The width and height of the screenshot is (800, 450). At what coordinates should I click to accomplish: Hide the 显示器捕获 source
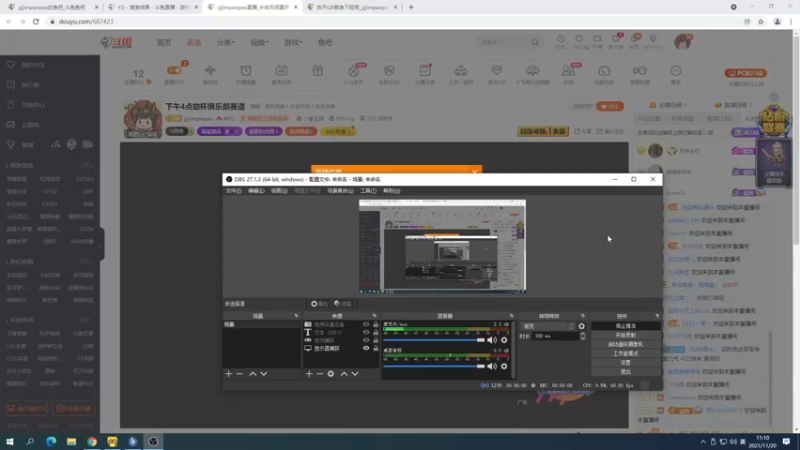[366, 348]
